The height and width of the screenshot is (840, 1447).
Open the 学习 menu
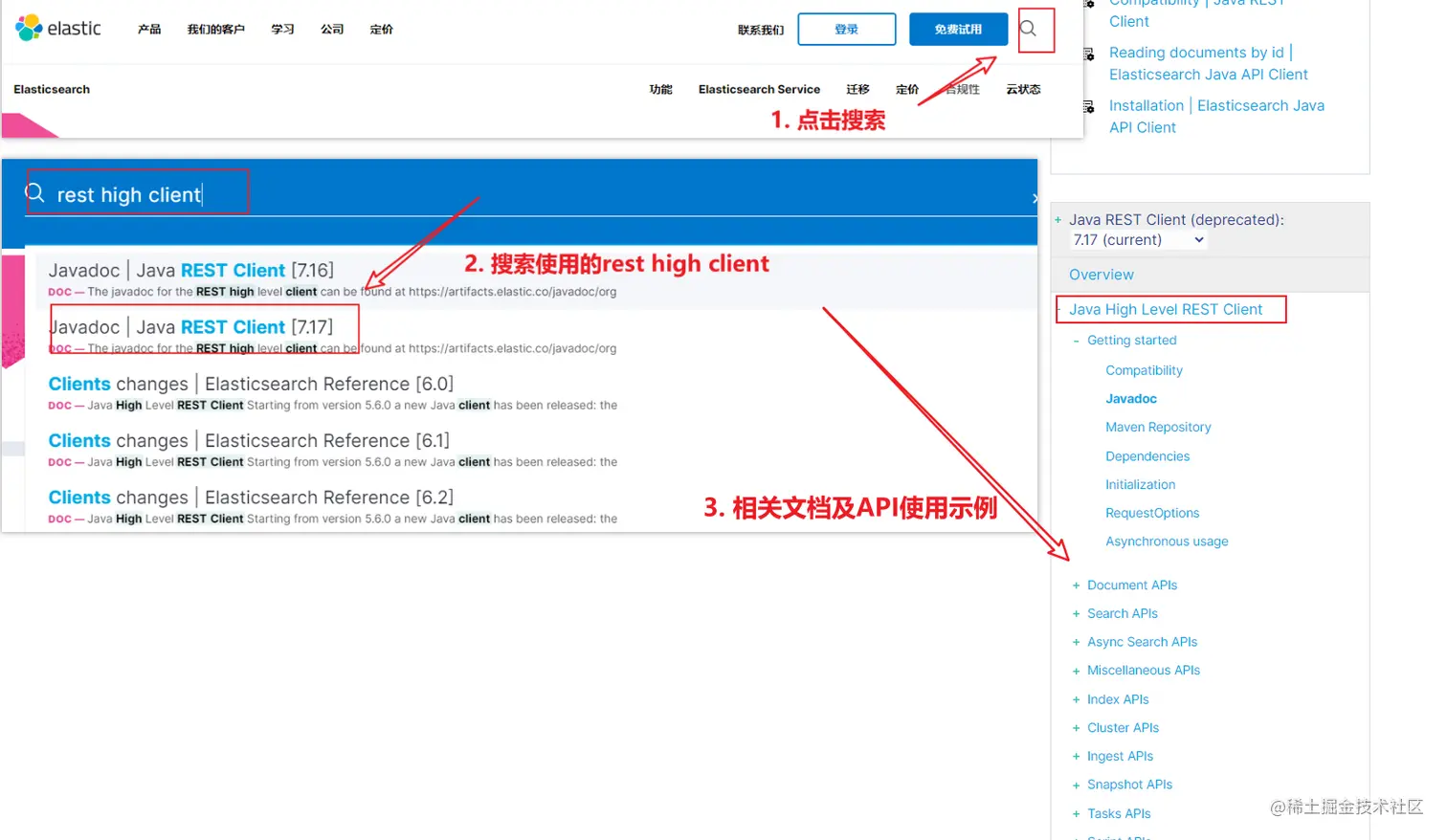(x=282, y=30)
